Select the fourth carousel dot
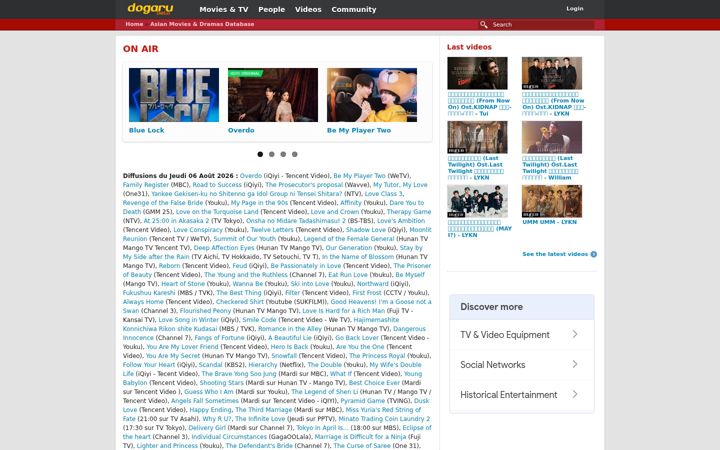Viewport: 720px width, 450px height. pos(295,154)
